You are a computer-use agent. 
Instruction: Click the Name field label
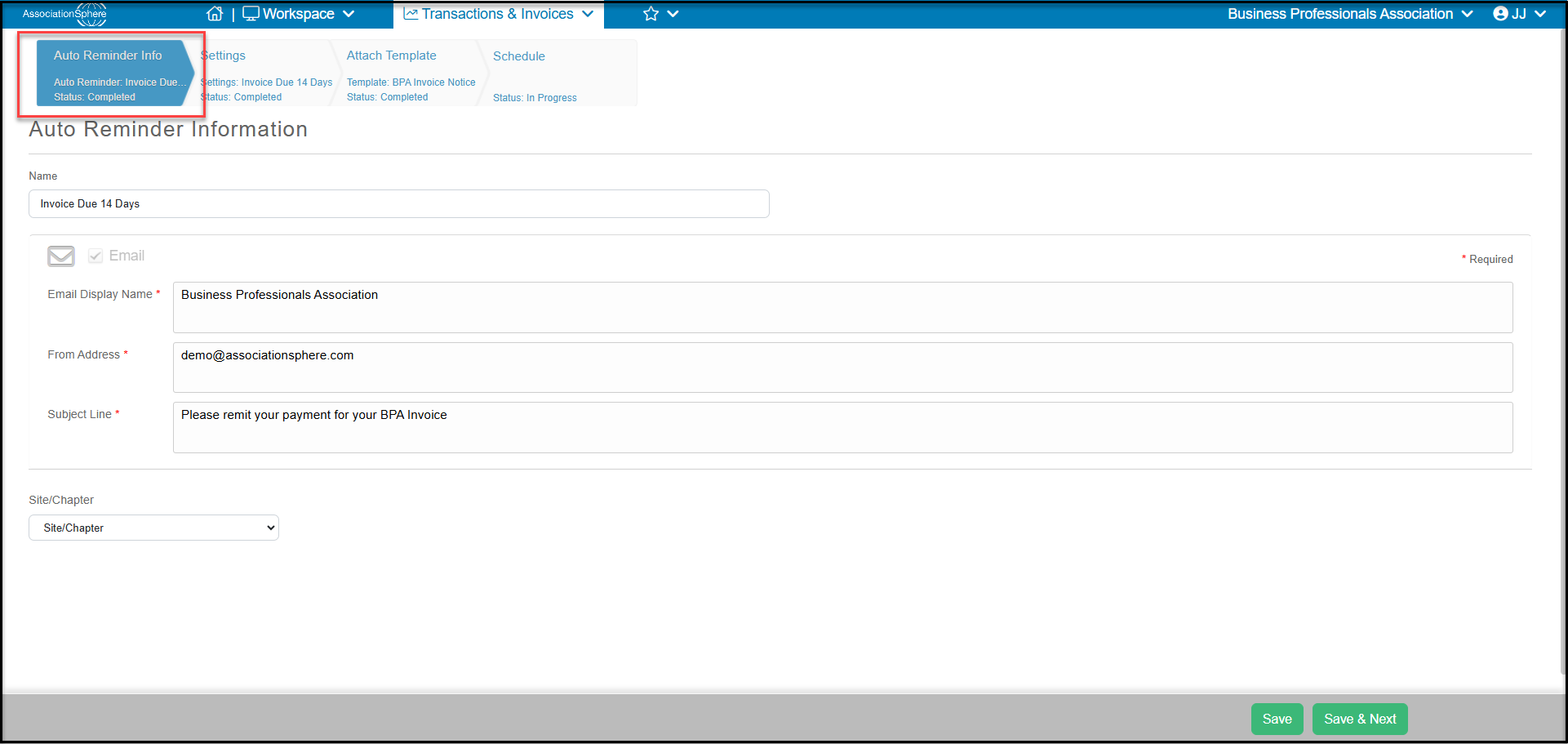[43, 176]
